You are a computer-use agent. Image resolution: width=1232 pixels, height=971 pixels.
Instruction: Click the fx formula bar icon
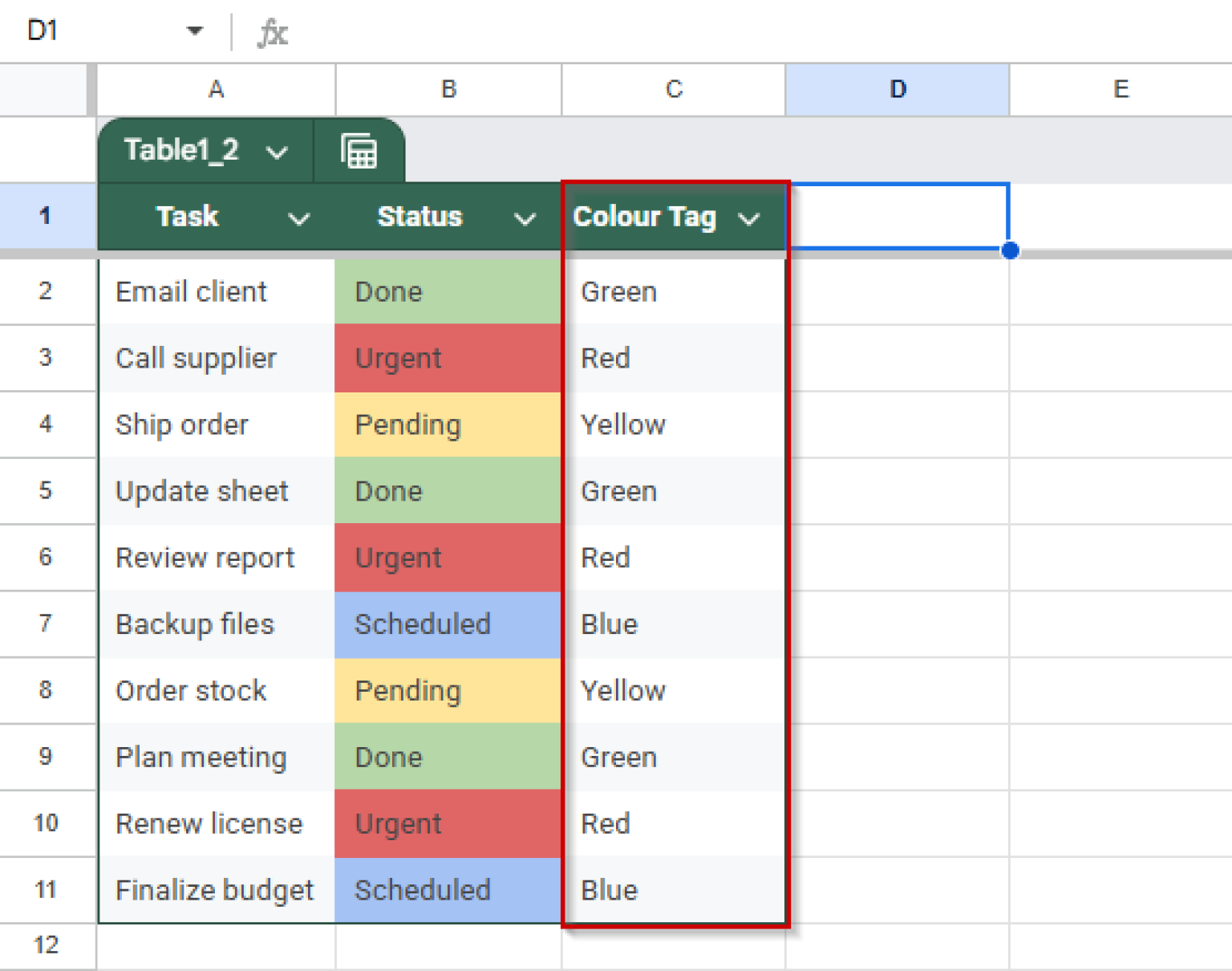272,31
